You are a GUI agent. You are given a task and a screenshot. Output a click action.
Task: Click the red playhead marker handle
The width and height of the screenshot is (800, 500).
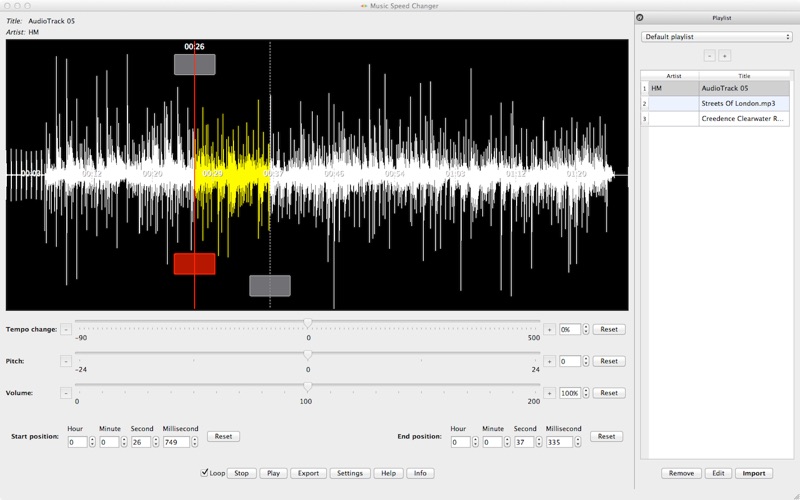coord(194,263)
